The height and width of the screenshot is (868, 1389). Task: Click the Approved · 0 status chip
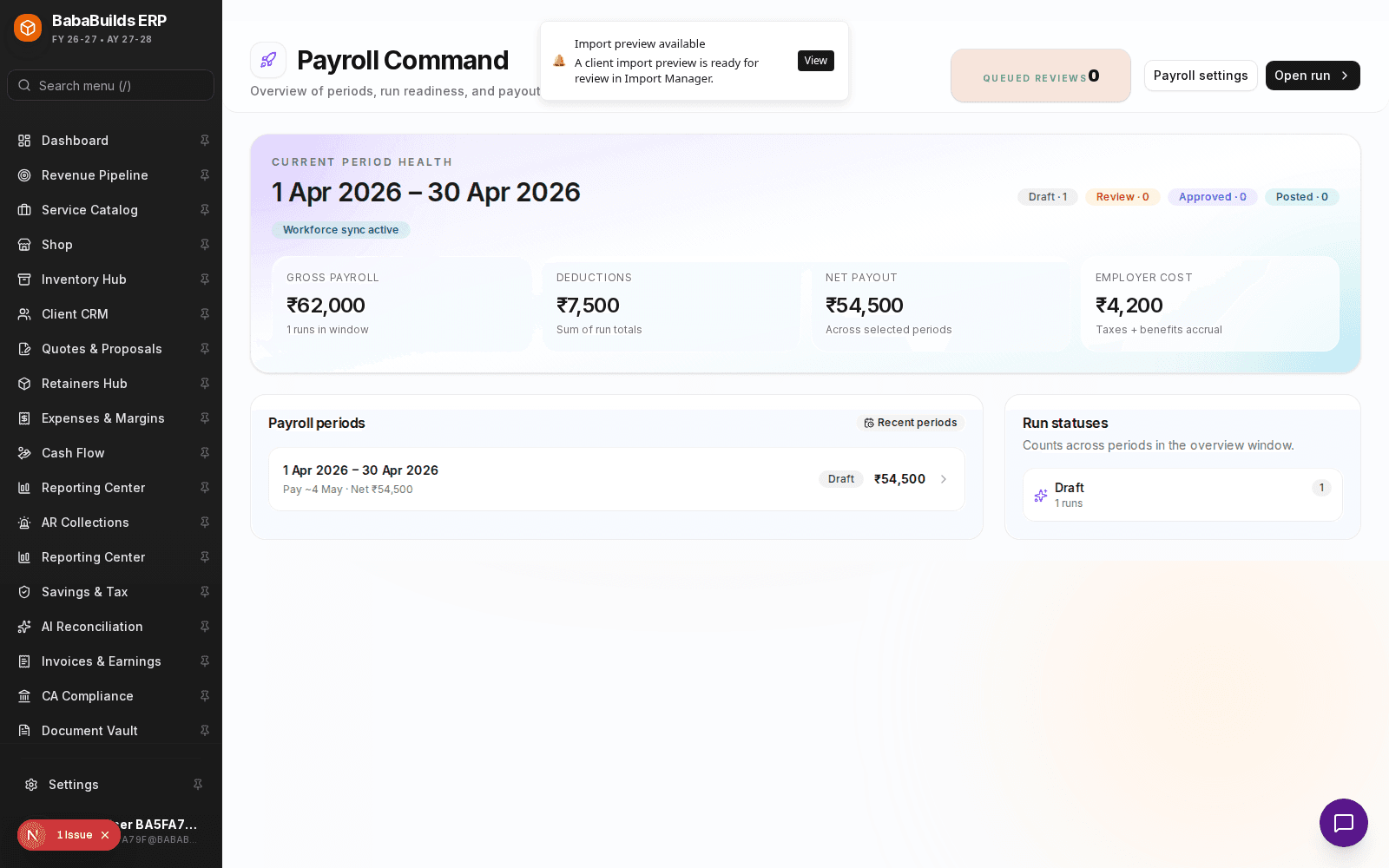[x=1213, y=197]
